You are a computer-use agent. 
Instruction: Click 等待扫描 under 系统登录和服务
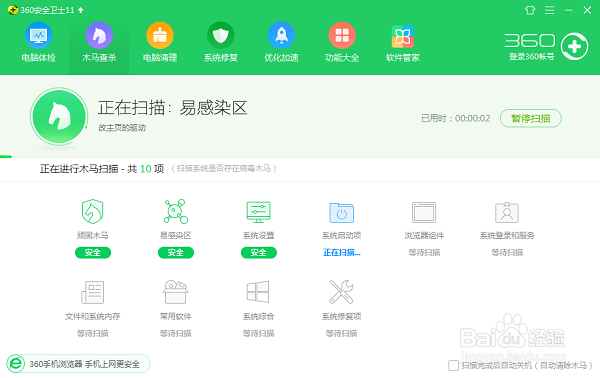coord(507,253)
